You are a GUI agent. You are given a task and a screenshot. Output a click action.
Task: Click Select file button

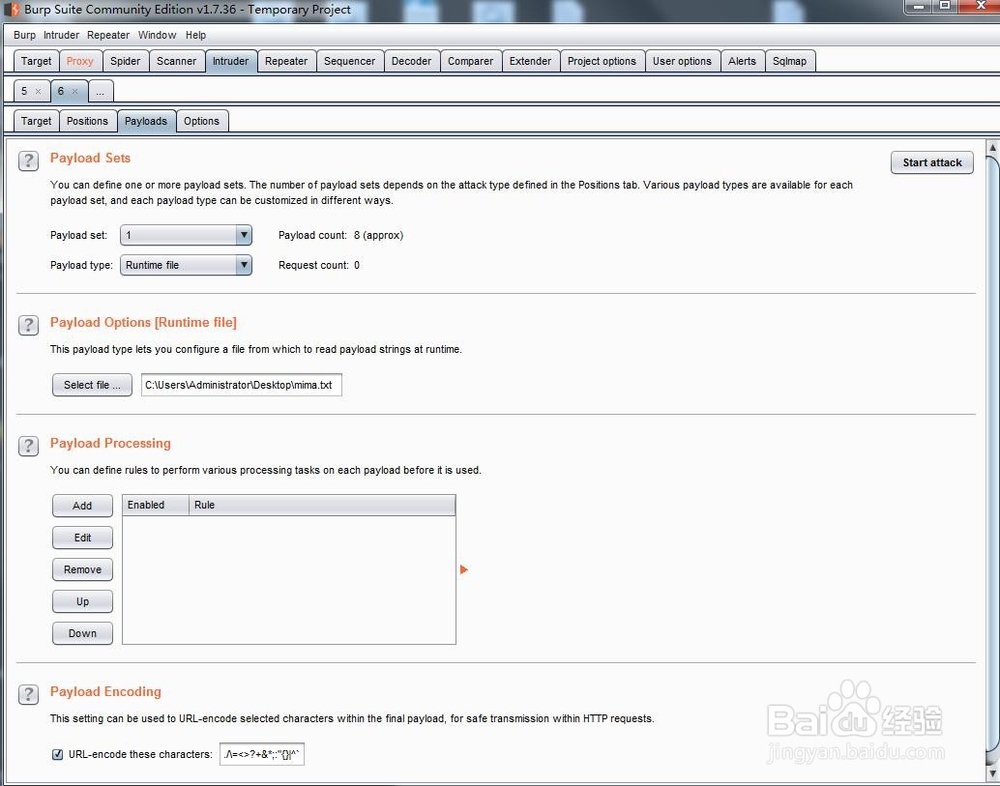click(92, 385)
